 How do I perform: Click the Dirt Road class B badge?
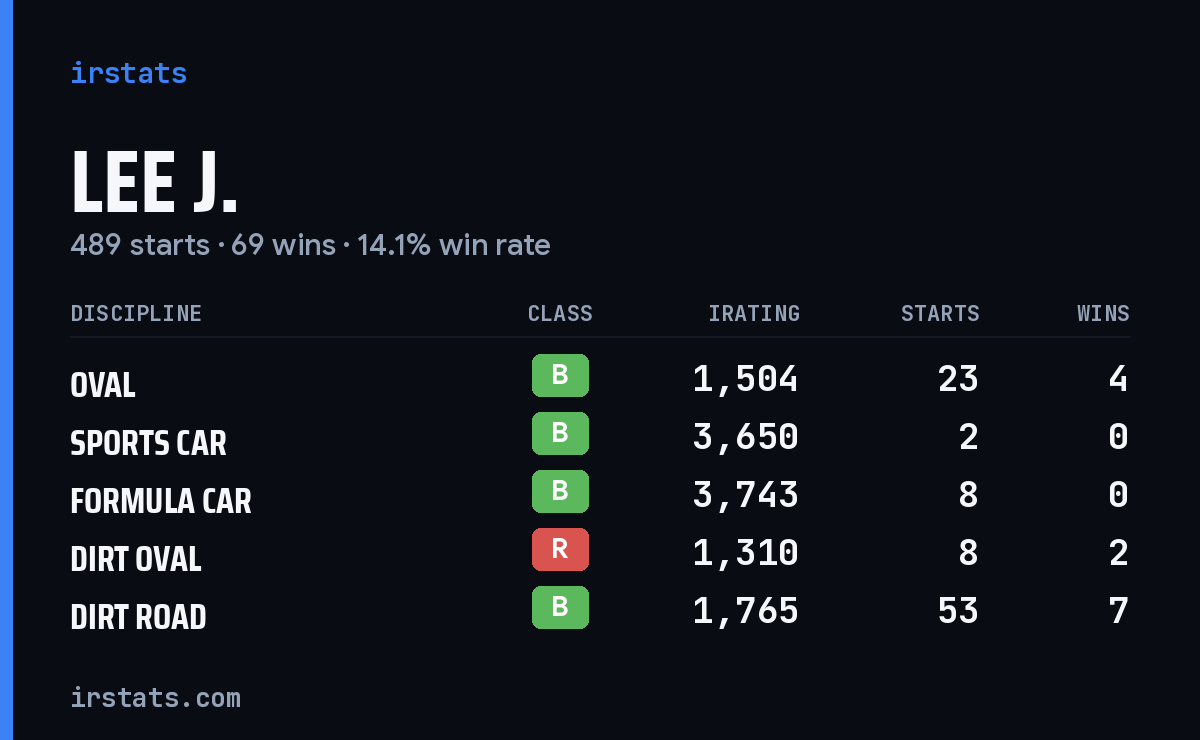(x=560, y=608)
